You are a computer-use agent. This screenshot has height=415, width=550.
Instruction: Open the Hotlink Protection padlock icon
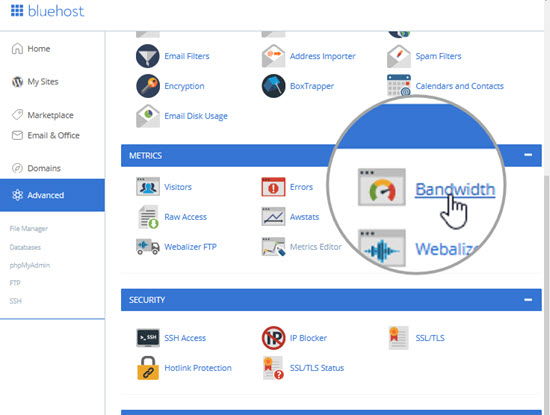pos(148,368)
